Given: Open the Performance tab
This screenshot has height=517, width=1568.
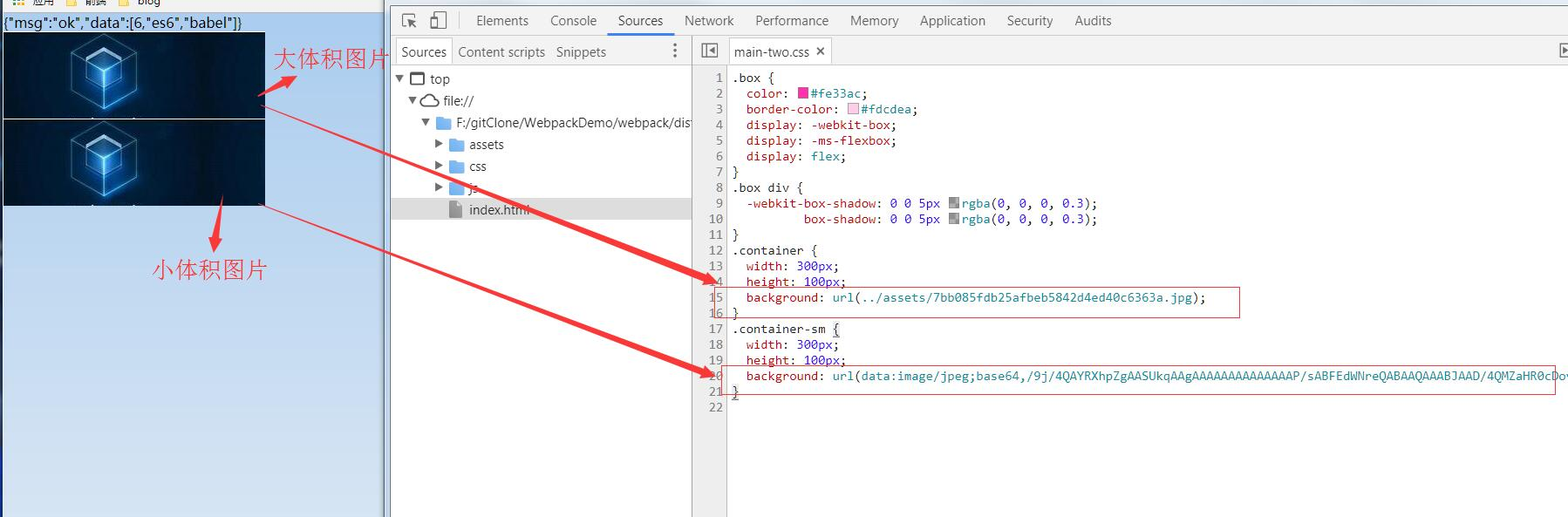Looking at the screenshot, I should click(792, 20).
